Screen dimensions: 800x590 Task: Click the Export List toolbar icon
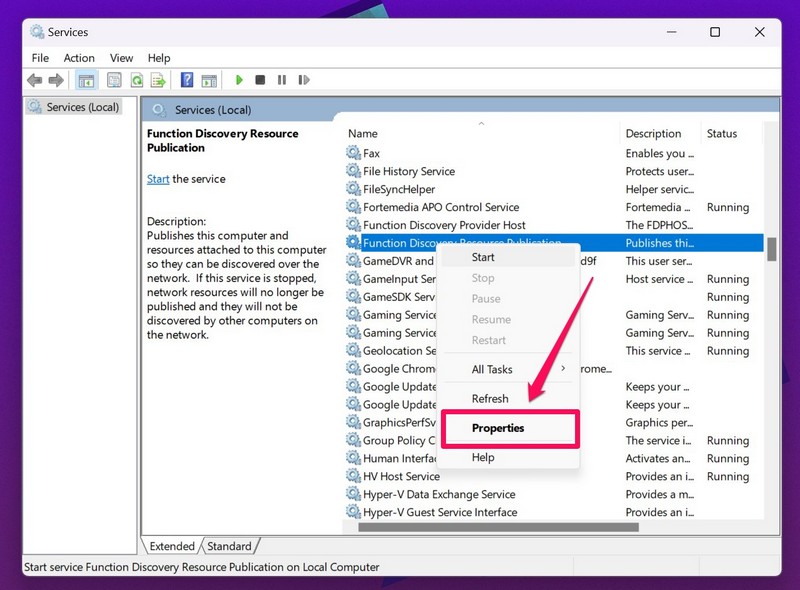coord(157,80)
